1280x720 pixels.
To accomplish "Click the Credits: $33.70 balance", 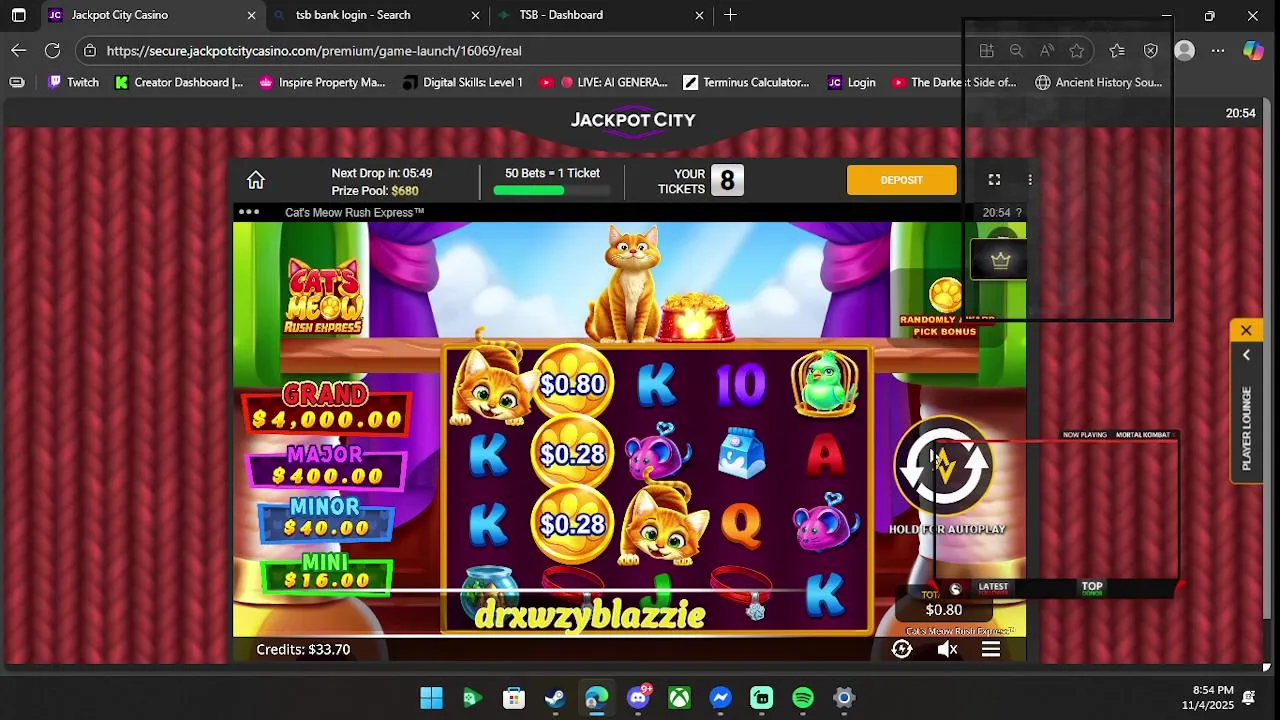I will click(x=303, y=650).
